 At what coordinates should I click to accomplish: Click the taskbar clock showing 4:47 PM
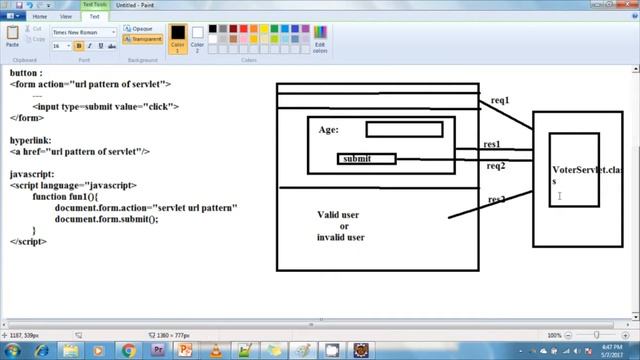pyautogui.click(x=611, y=351)
